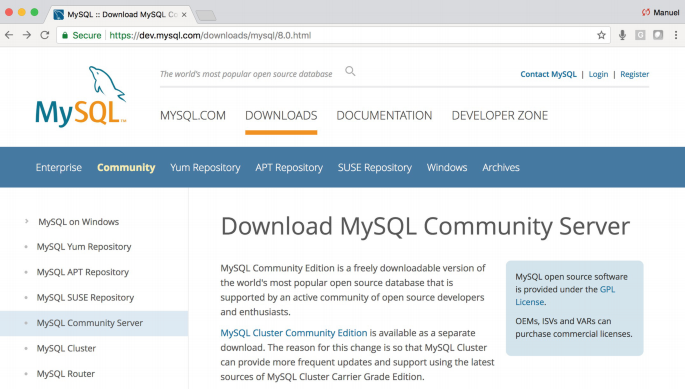Open the Contact MySQL link
Viewport: 685px width, 389px height.
coord(548,74)
